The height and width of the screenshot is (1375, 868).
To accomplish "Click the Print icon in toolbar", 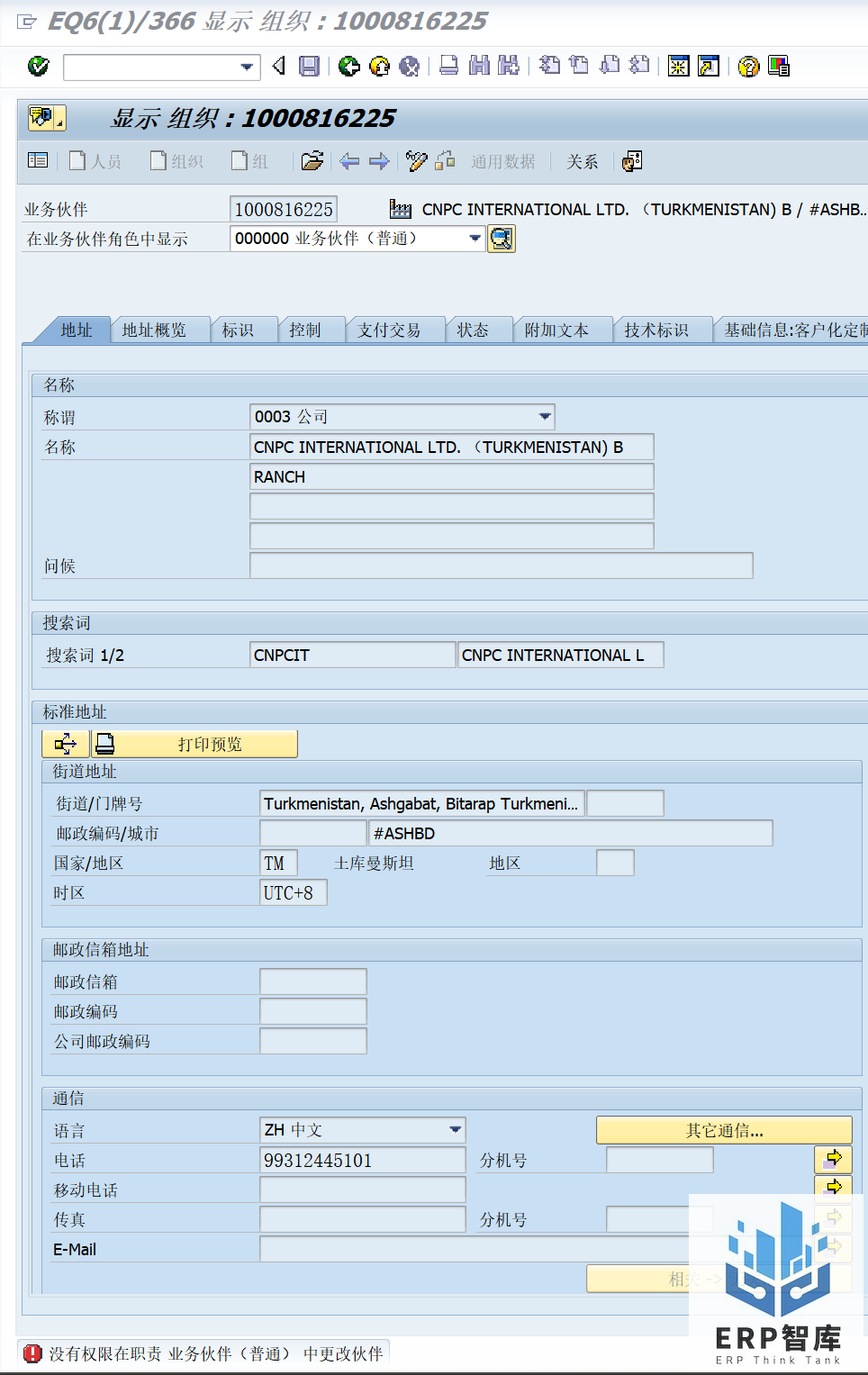I will [449, 66].
